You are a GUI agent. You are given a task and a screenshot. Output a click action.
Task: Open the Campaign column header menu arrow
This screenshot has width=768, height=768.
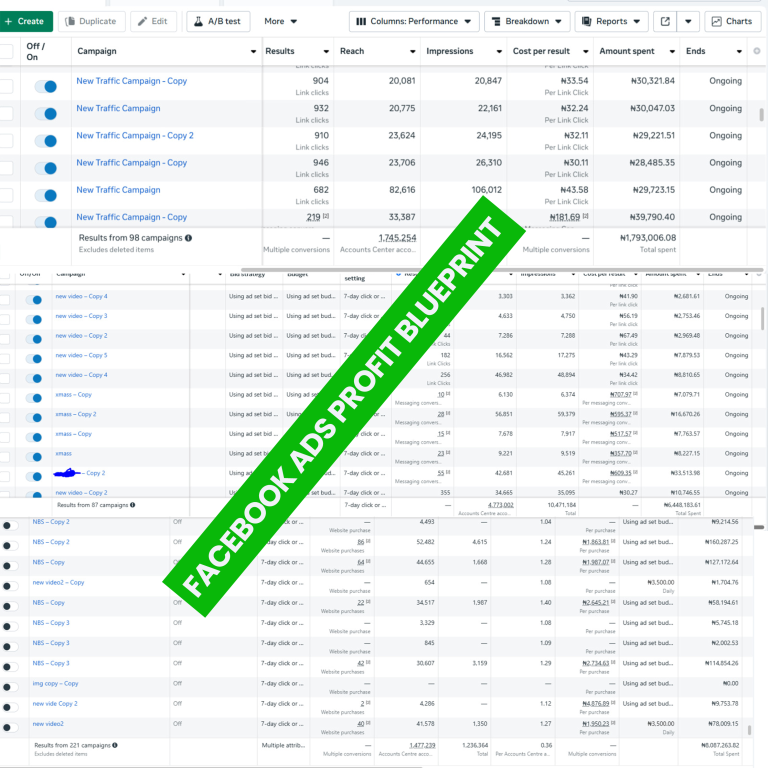253,51
